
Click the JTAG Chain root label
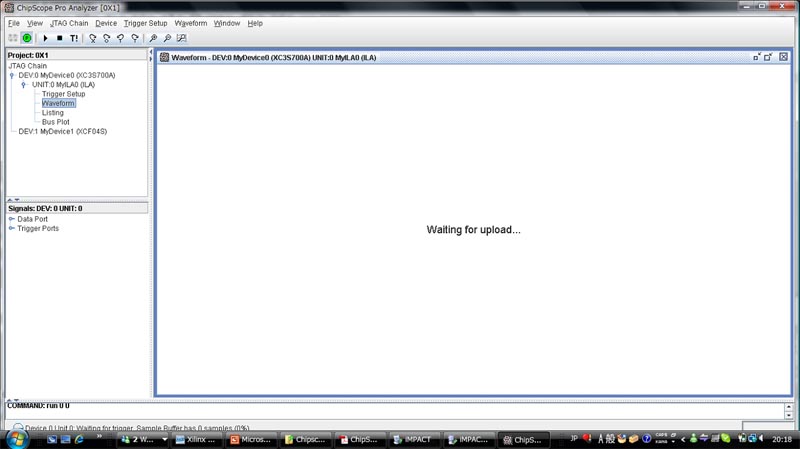pyautogui.click(x=28, y=66)
